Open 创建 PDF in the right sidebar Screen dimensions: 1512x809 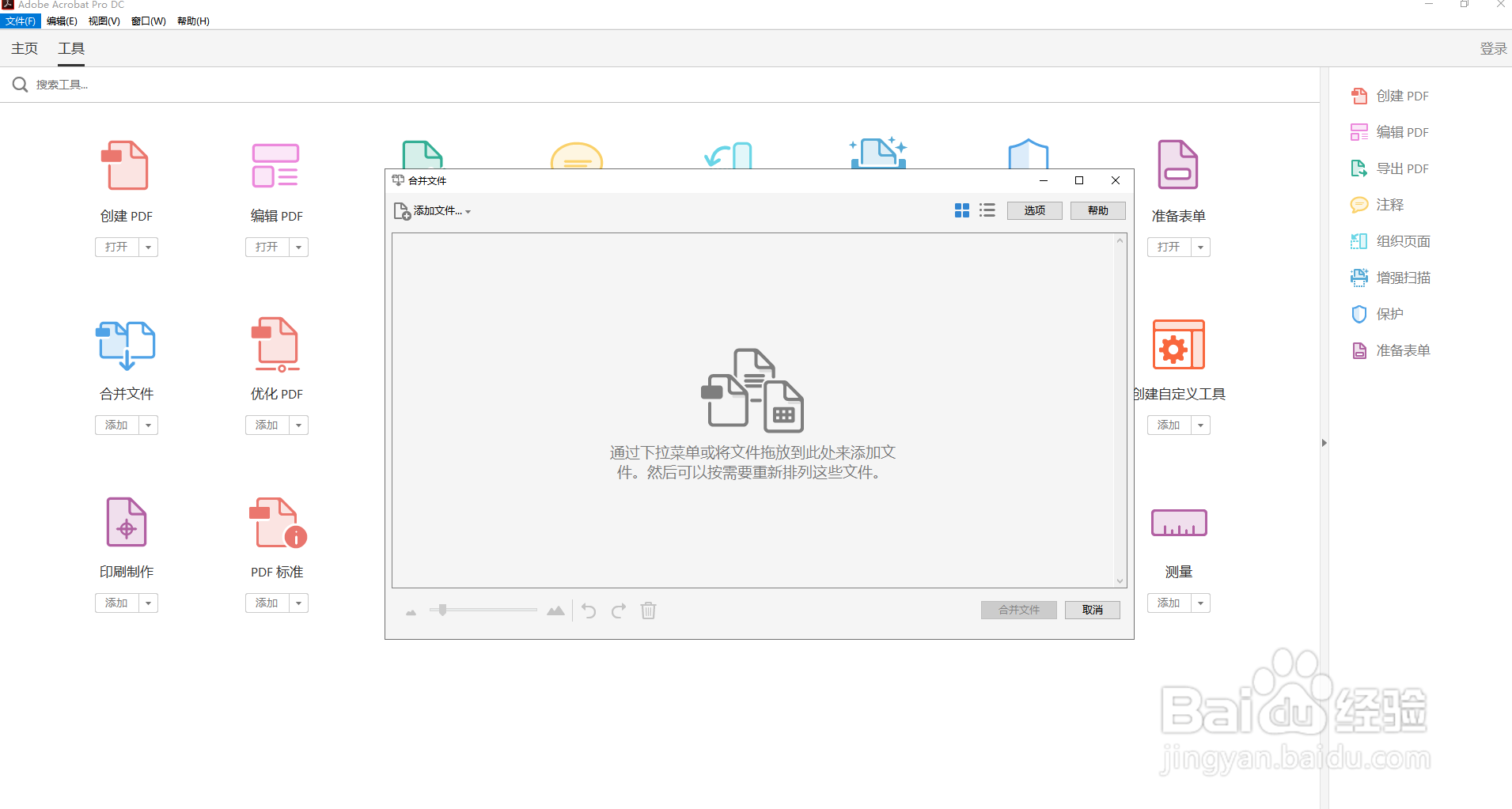[x=1389, y=96]
